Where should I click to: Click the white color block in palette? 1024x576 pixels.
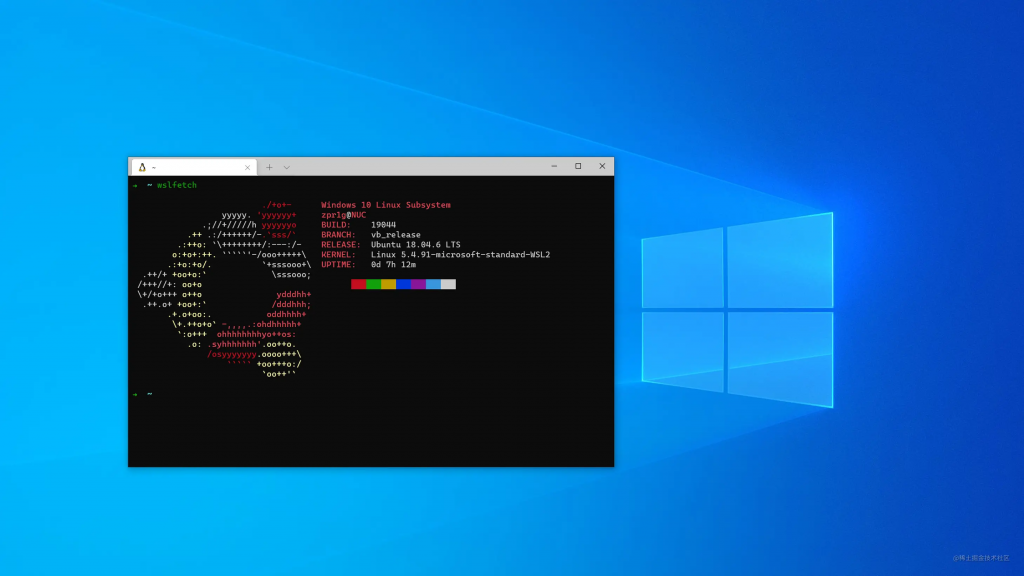[449, 284]
